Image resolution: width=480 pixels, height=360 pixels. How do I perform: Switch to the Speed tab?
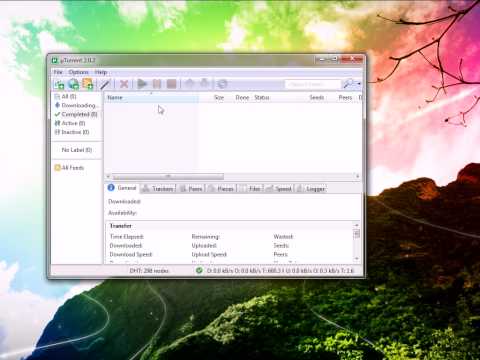pyautogui.click(x=279, y=189)
